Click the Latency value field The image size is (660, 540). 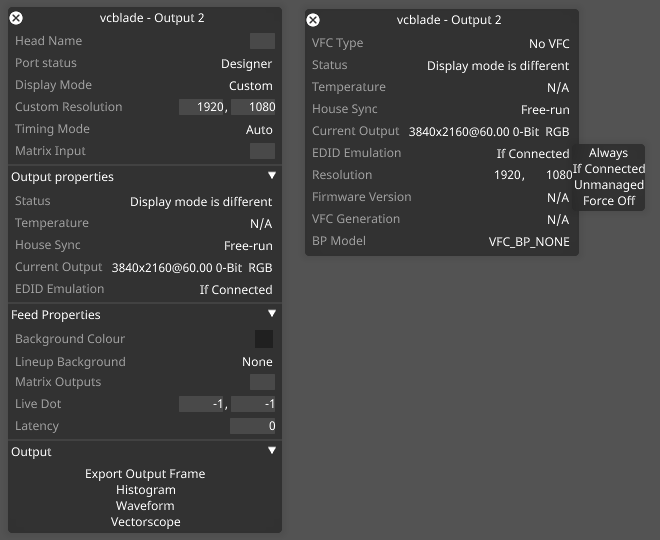[252, 426]
